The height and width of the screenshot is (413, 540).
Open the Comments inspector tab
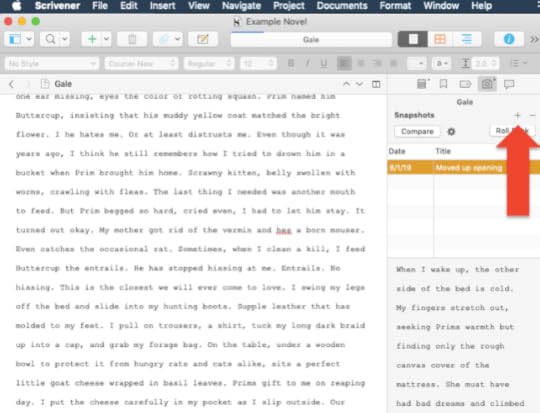(509, 84)
